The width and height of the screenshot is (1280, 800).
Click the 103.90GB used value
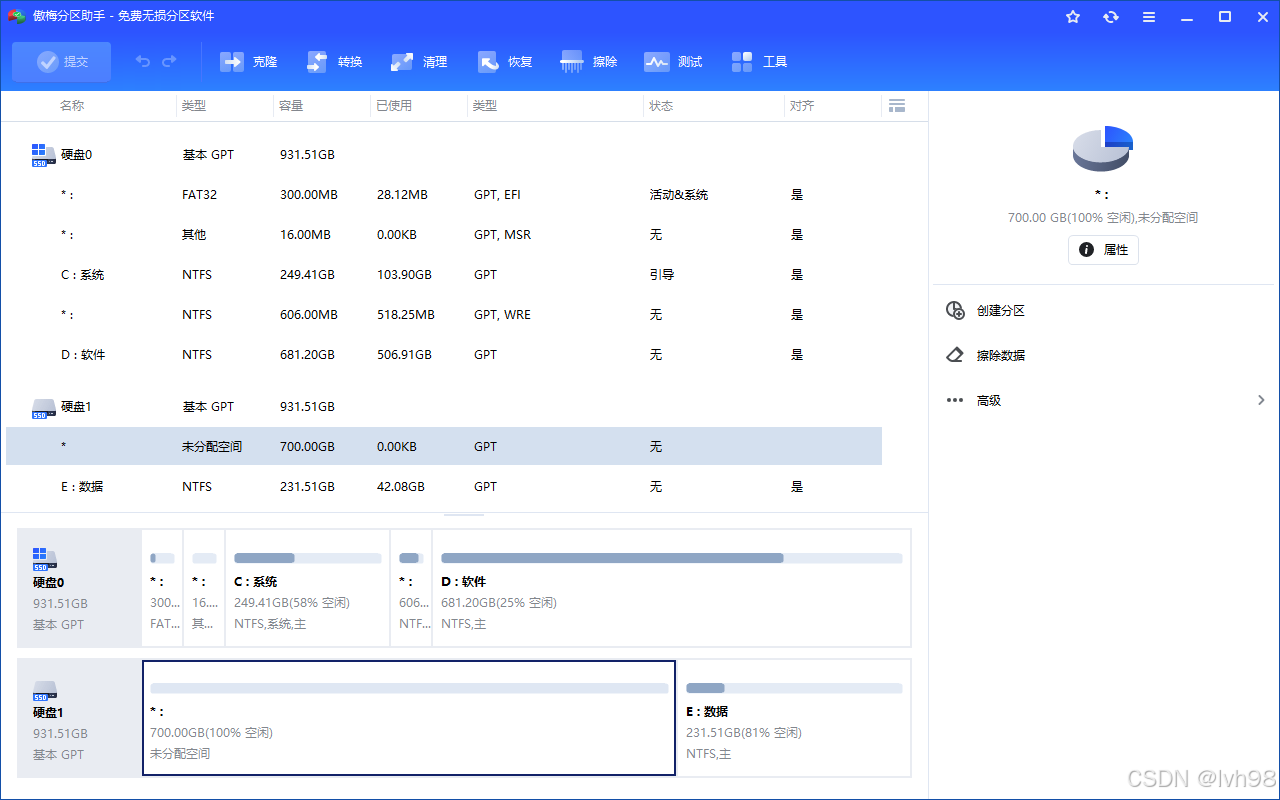tap(404, 275)
